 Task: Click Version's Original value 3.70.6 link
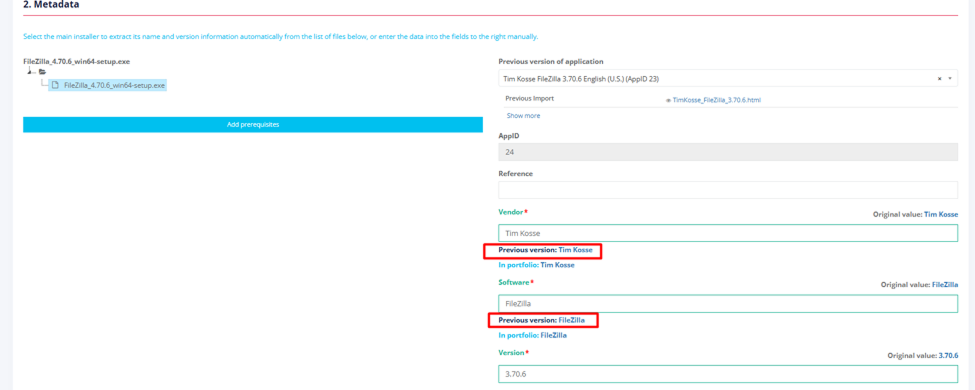pos(948,356)
